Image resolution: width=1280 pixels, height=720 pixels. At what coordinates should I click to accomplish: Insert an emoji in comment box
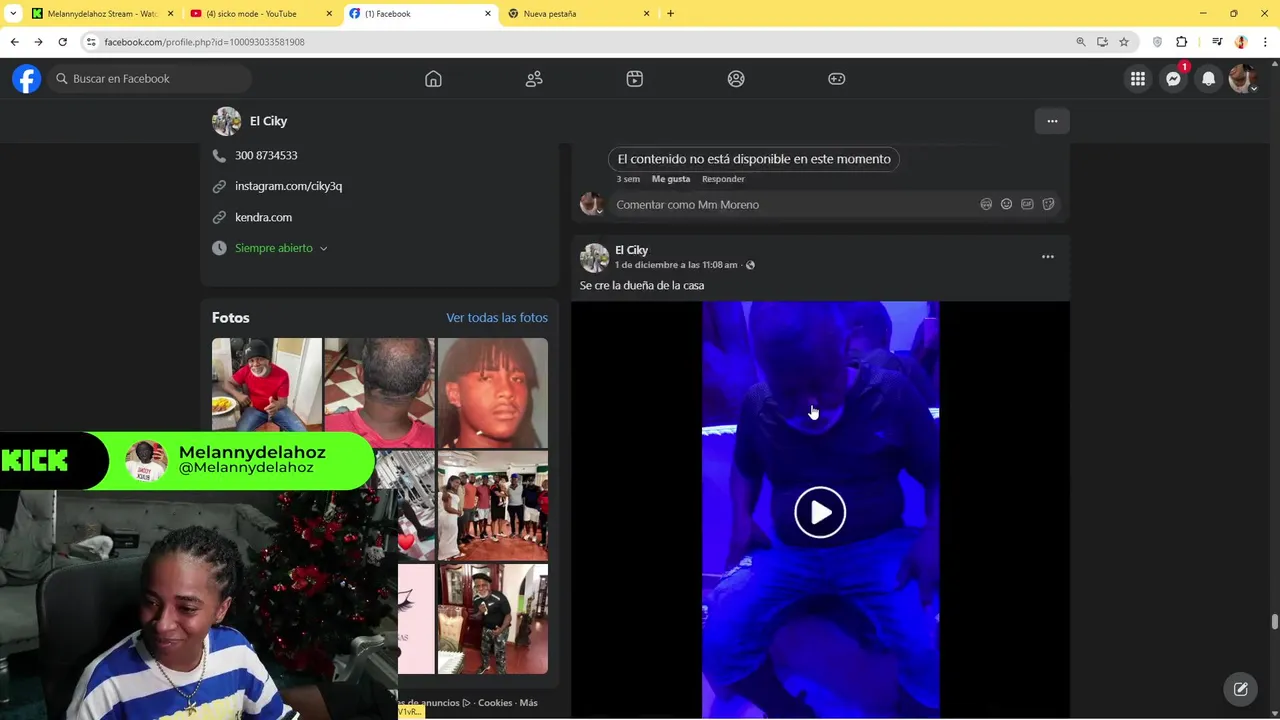coord(1007,204)
